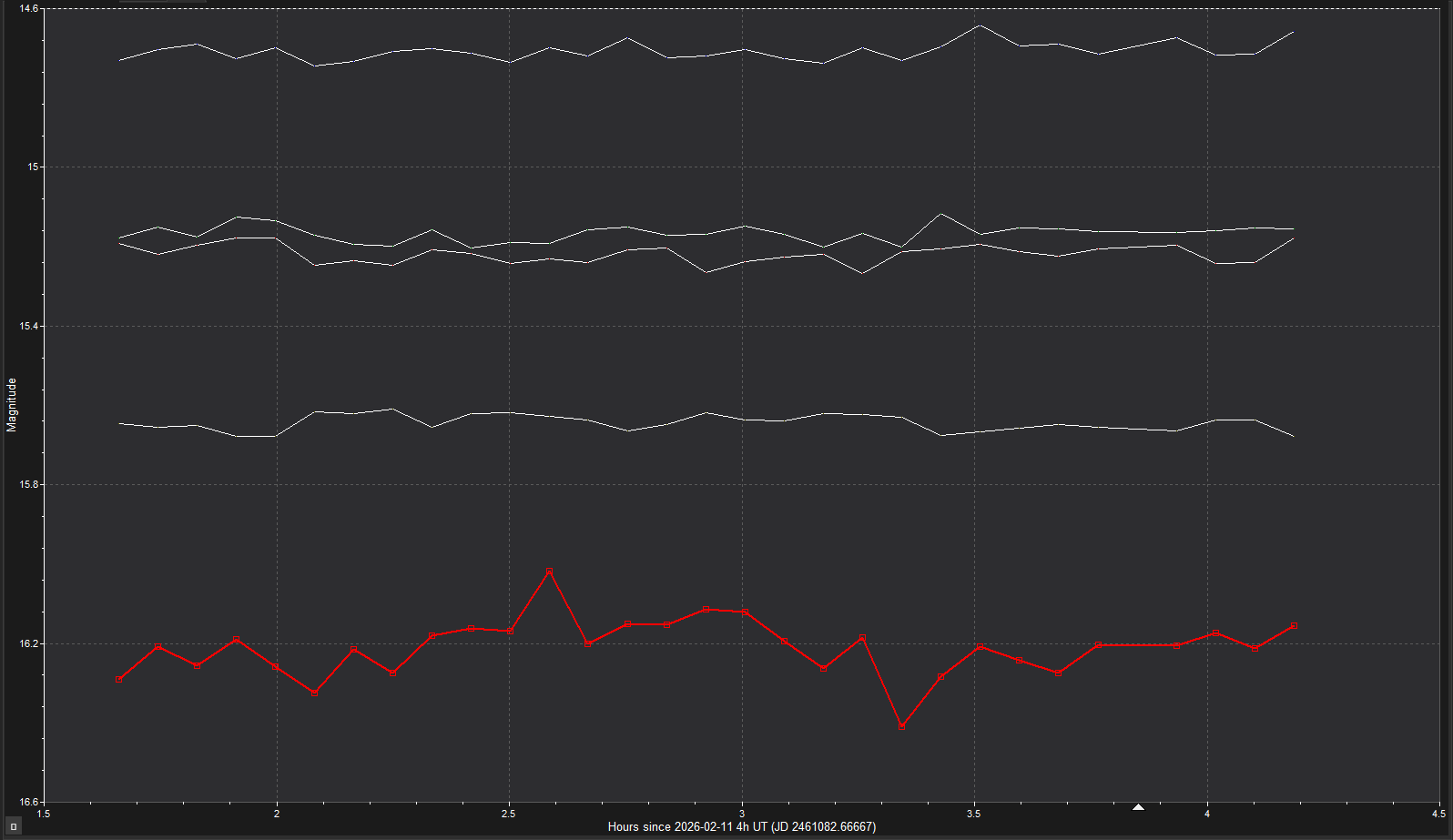Click the 16.6 tick label on magnitude axis

click(x=30, y=802)
